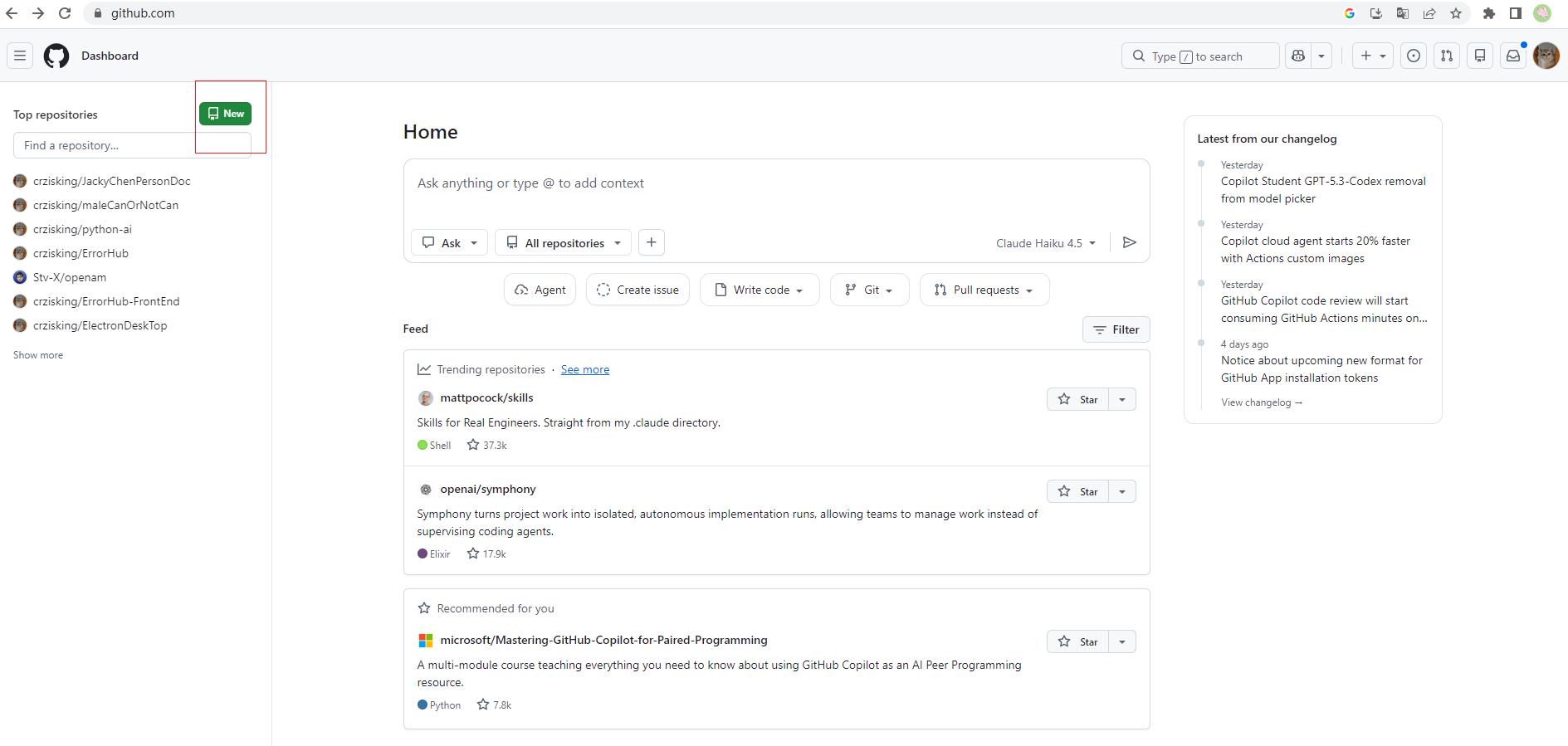Click the 7.8k star count for microsoft repository
The image size is (1568, 746).
(494, 705)
